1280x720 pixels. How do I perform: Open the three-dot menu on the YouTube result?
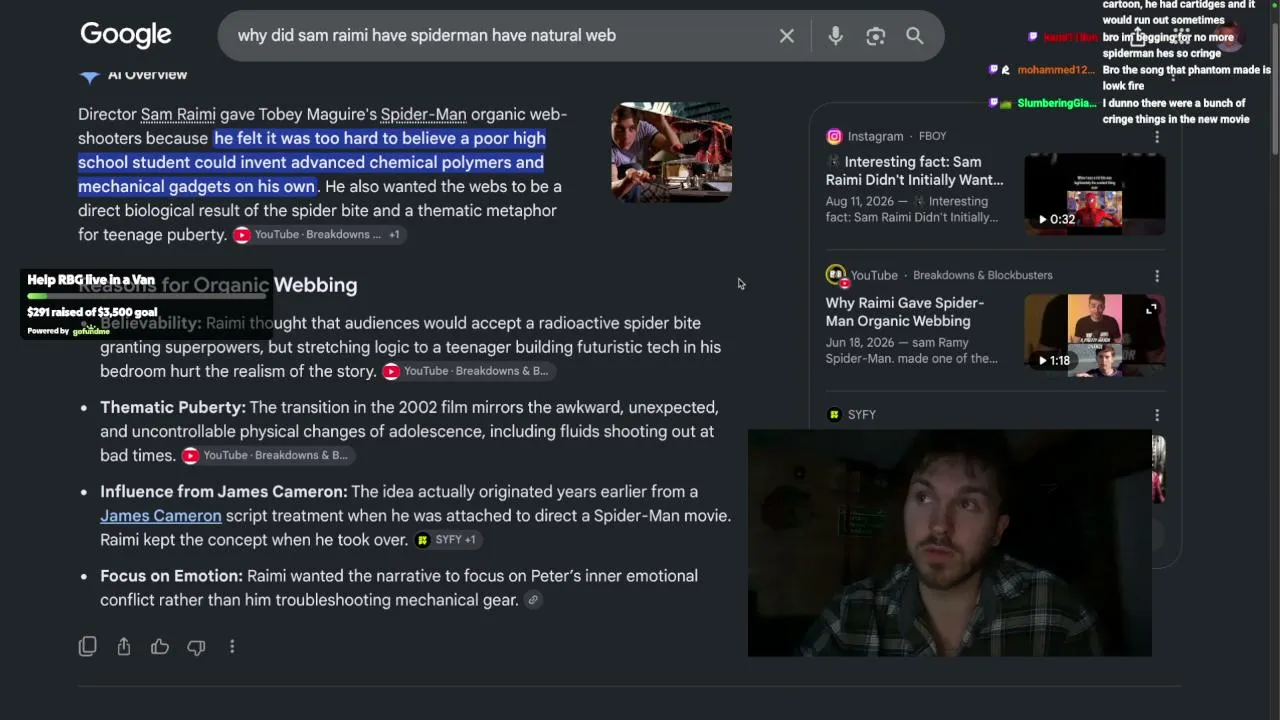point(1157,275)
